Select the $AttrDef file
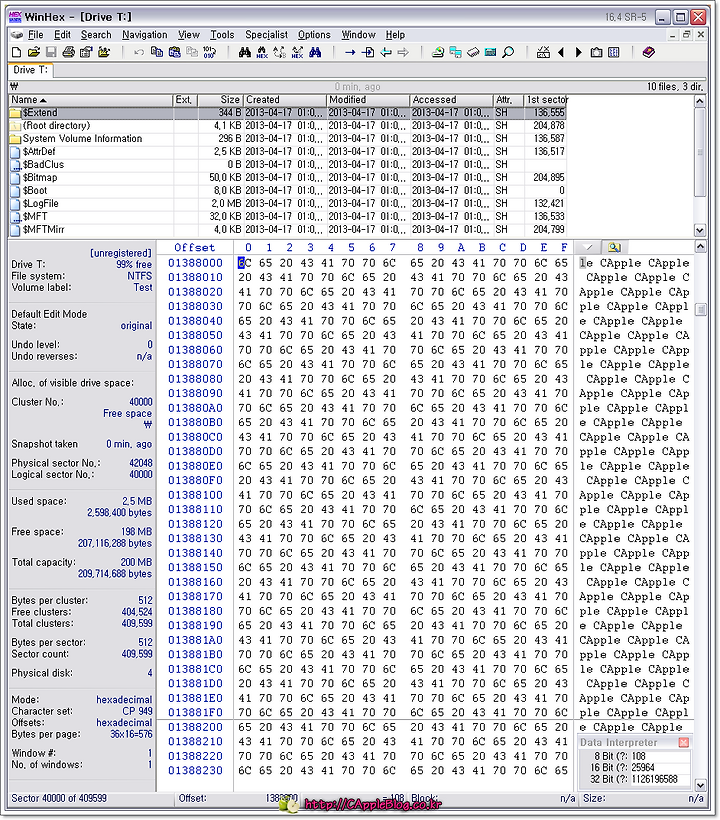This screenshot has height=820, width=720. [x=288, y=152]
